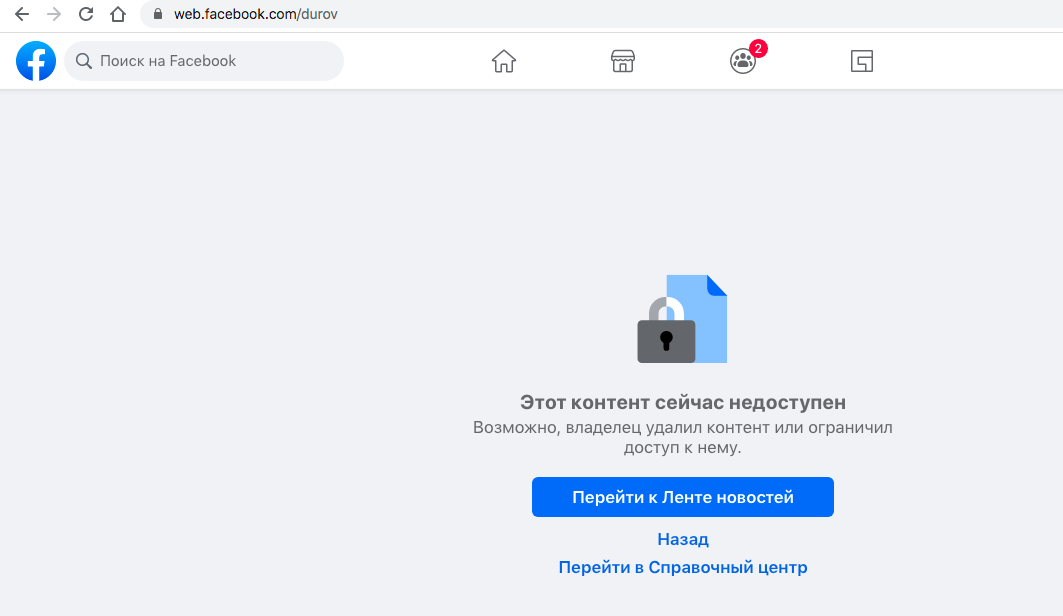Click the browser home page icon
This screenshot has width=1063, height=616.
(x=118, y=15)
